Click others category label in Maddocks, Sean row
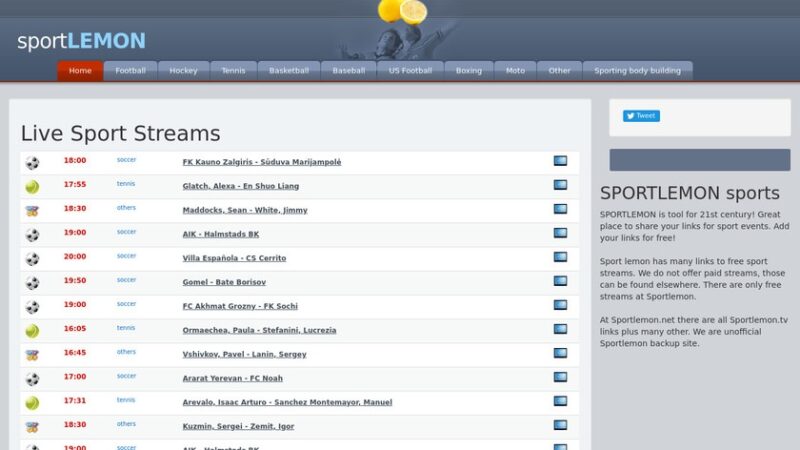 (x=126, y=208)
